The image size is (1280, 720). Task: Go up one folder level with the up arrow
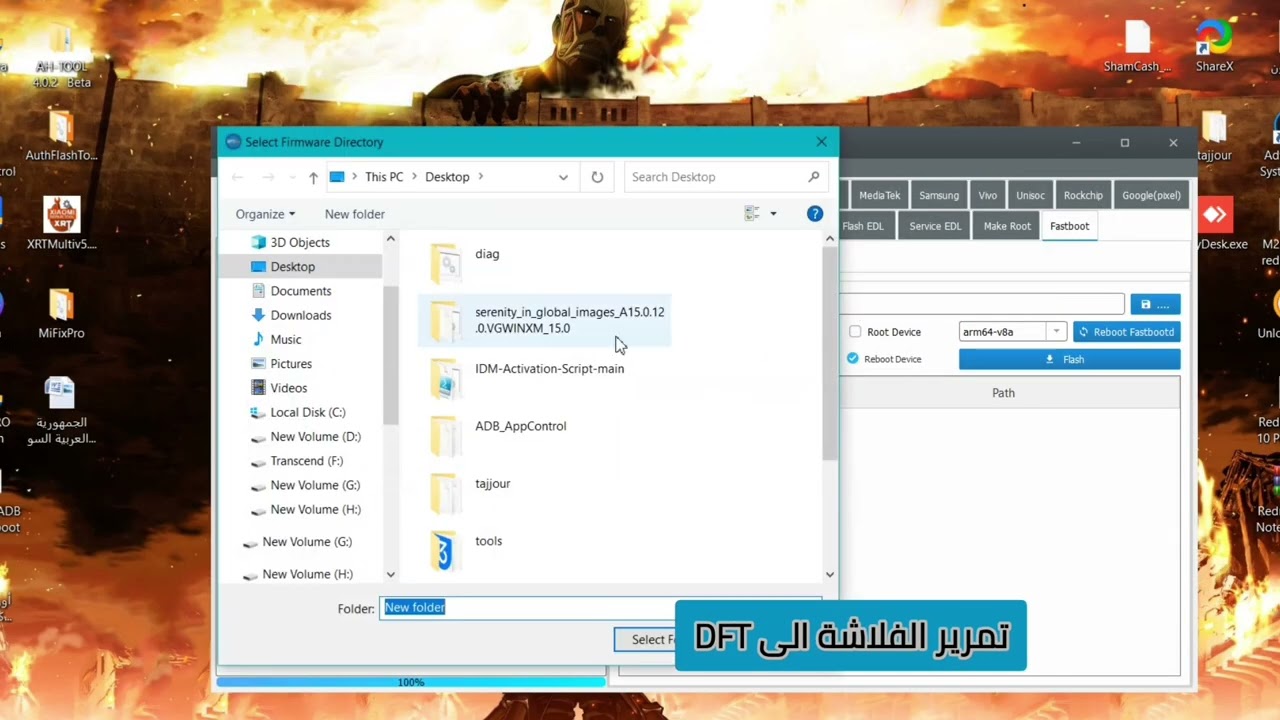pyautogui.click(x=313, y=177)
